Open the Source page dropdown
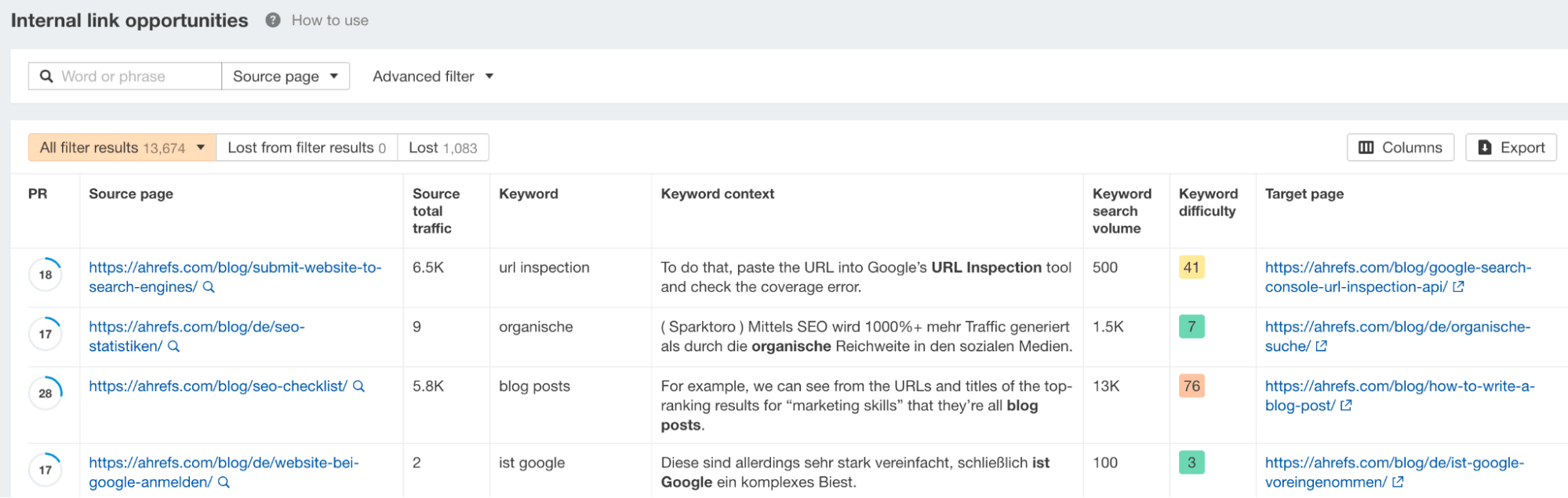Screen dimensions: 1568x498 285,75
